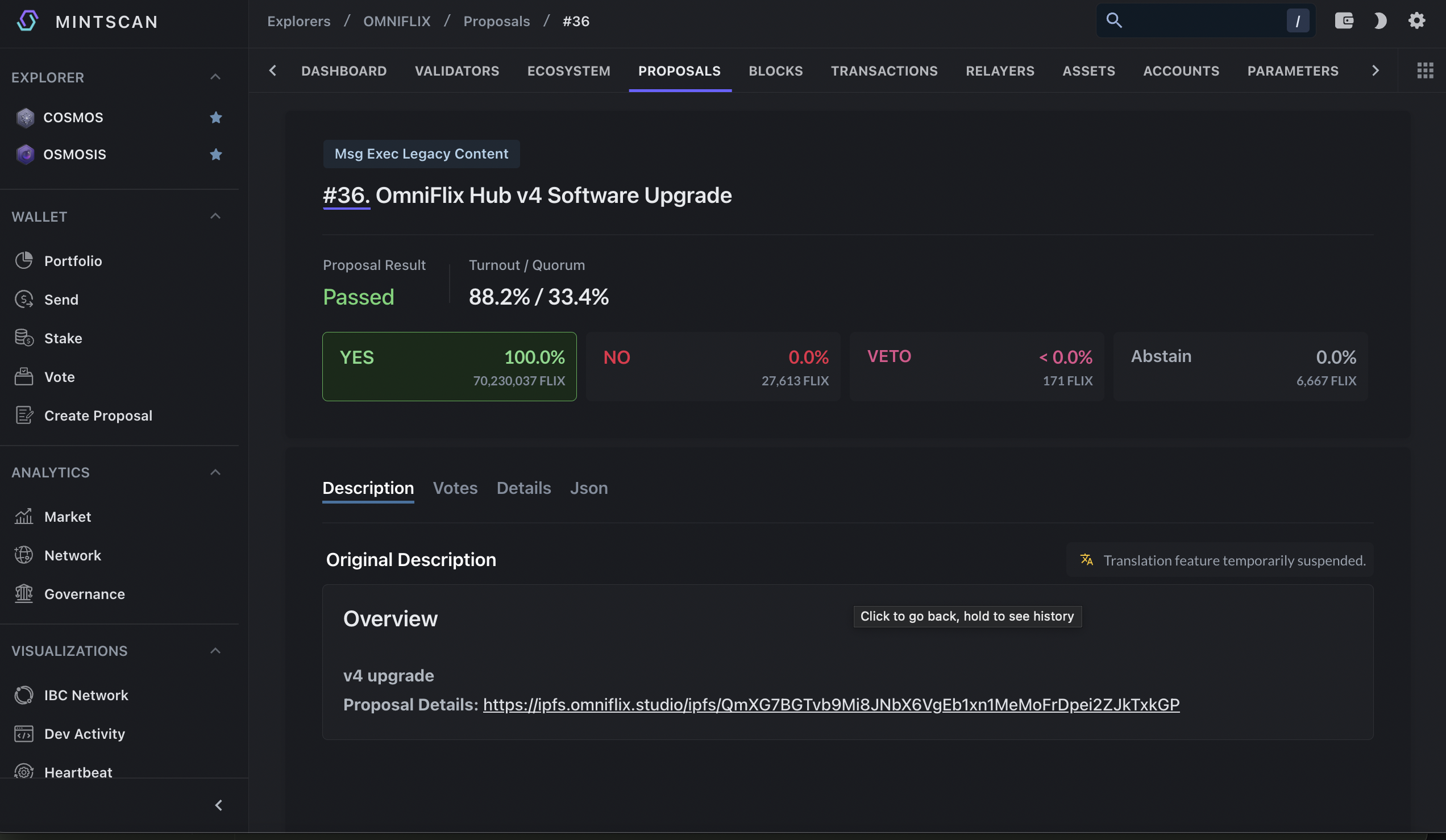Click the Msg Exec Legacy Content tag
The width and height of the screenshot is (1446, 840).
(421, 154)
